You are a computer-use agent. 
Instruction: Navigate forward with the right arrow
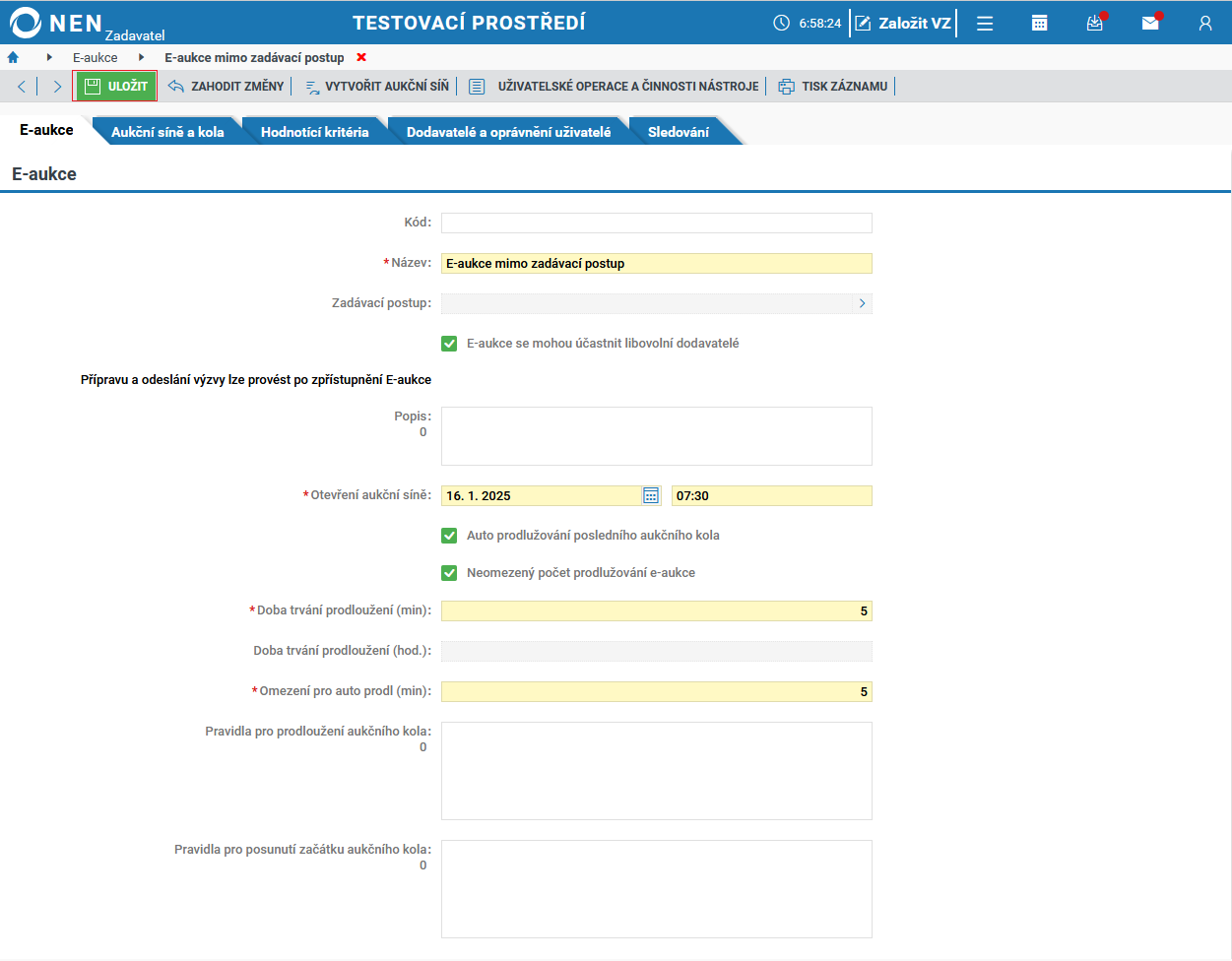click(57, 87)
